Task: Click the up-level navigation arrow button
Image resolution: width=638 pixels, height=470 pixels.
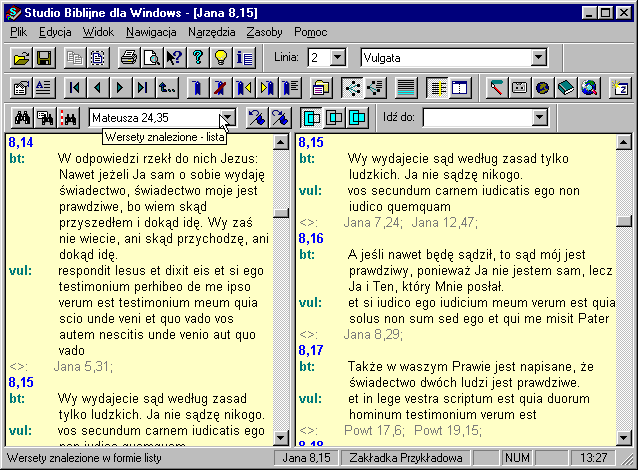Action: (x=166, y=87)
